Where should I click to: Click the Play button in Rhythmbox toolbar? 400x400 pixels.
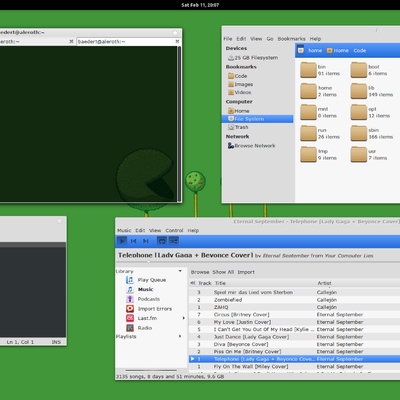coord(122,241)
